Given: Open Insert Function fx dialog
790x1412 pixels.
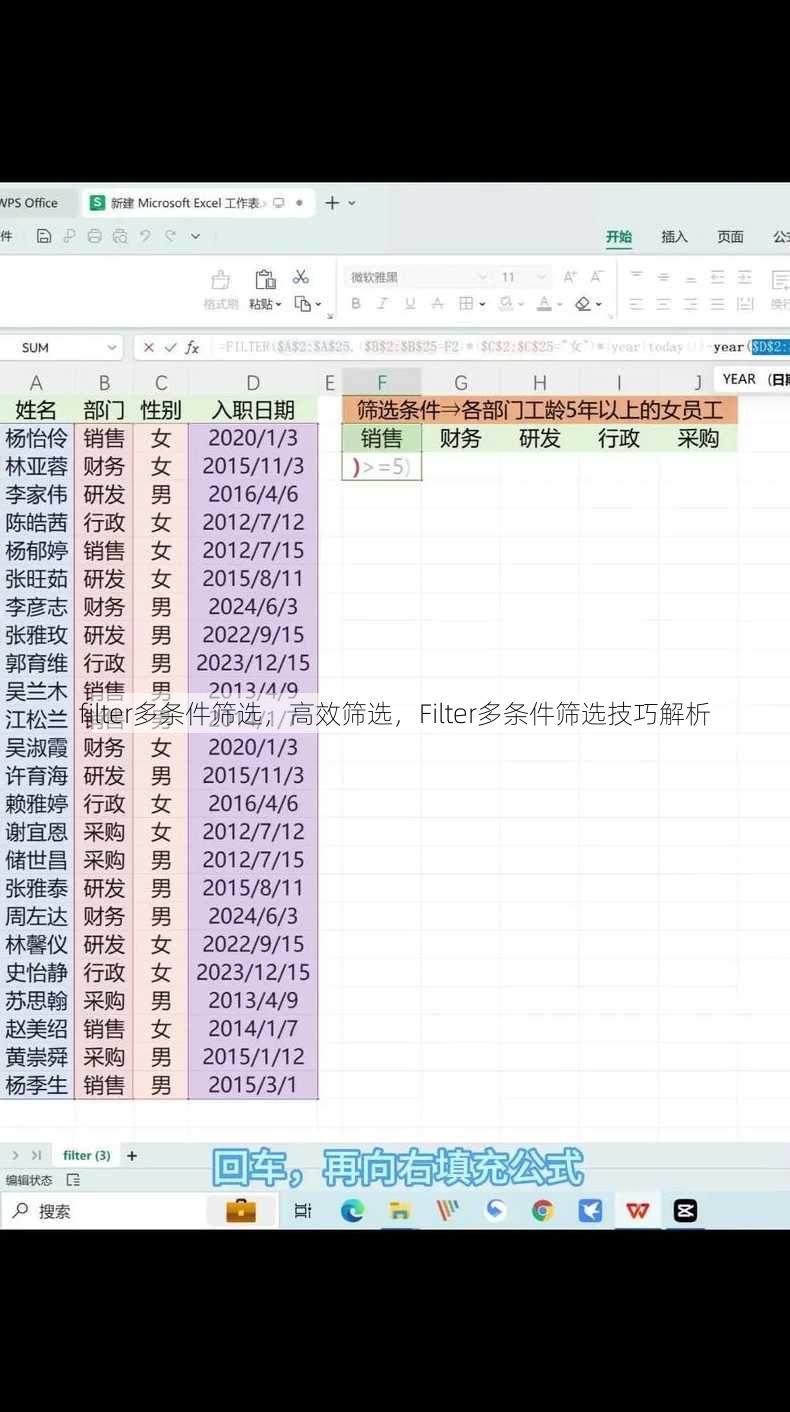Looking at the screenshot, I should (192, 347).
